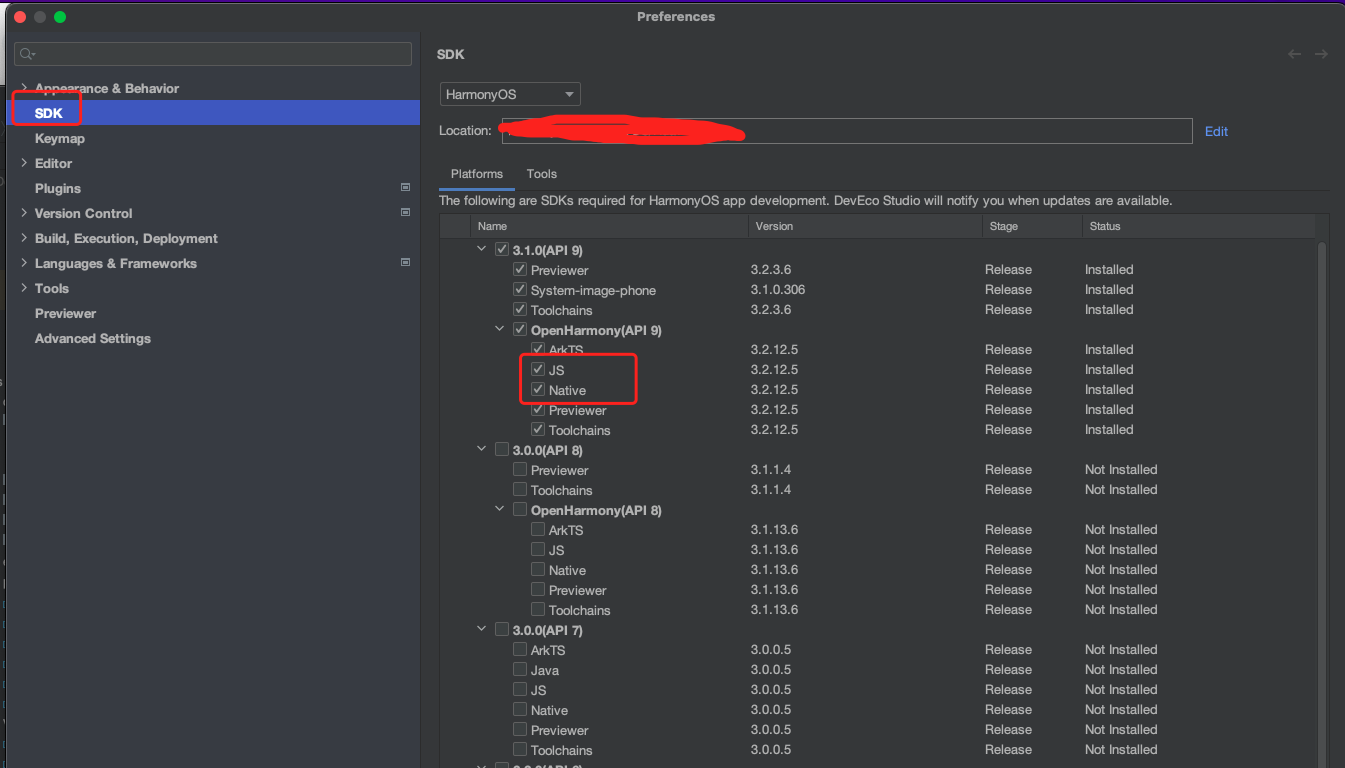Click Not Installed status of Java row
Viewport: 1345px width, 768px height.
click(1121, 670)
